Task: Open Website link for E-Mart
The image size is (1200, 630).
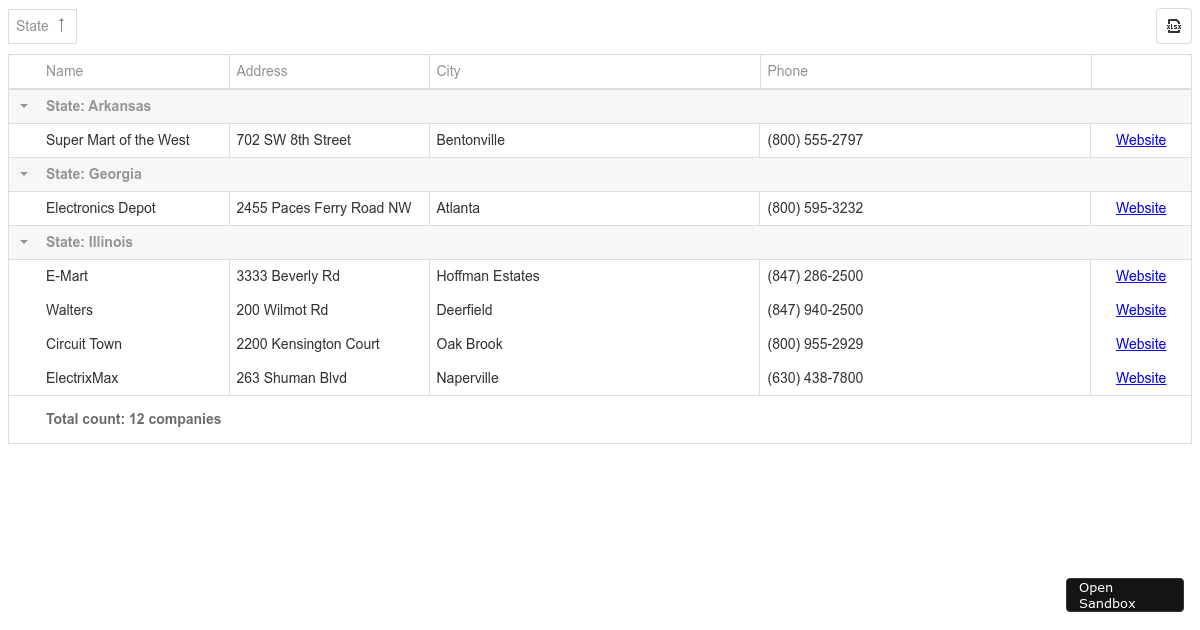Action: [x=1140, y=276]
